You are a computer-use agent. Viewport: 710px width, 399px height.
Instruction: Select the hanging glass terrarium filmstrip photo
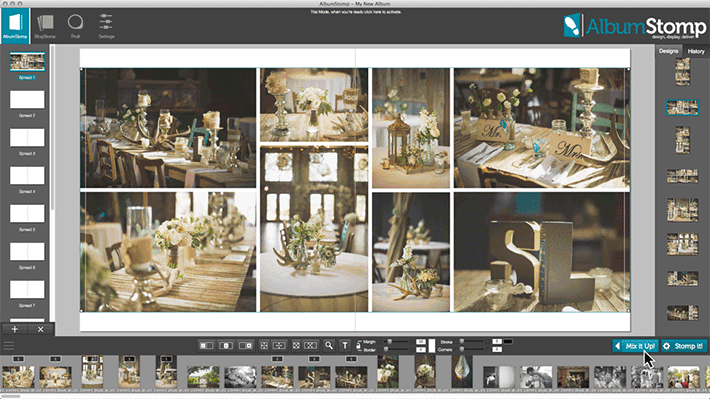click(462, 371)
